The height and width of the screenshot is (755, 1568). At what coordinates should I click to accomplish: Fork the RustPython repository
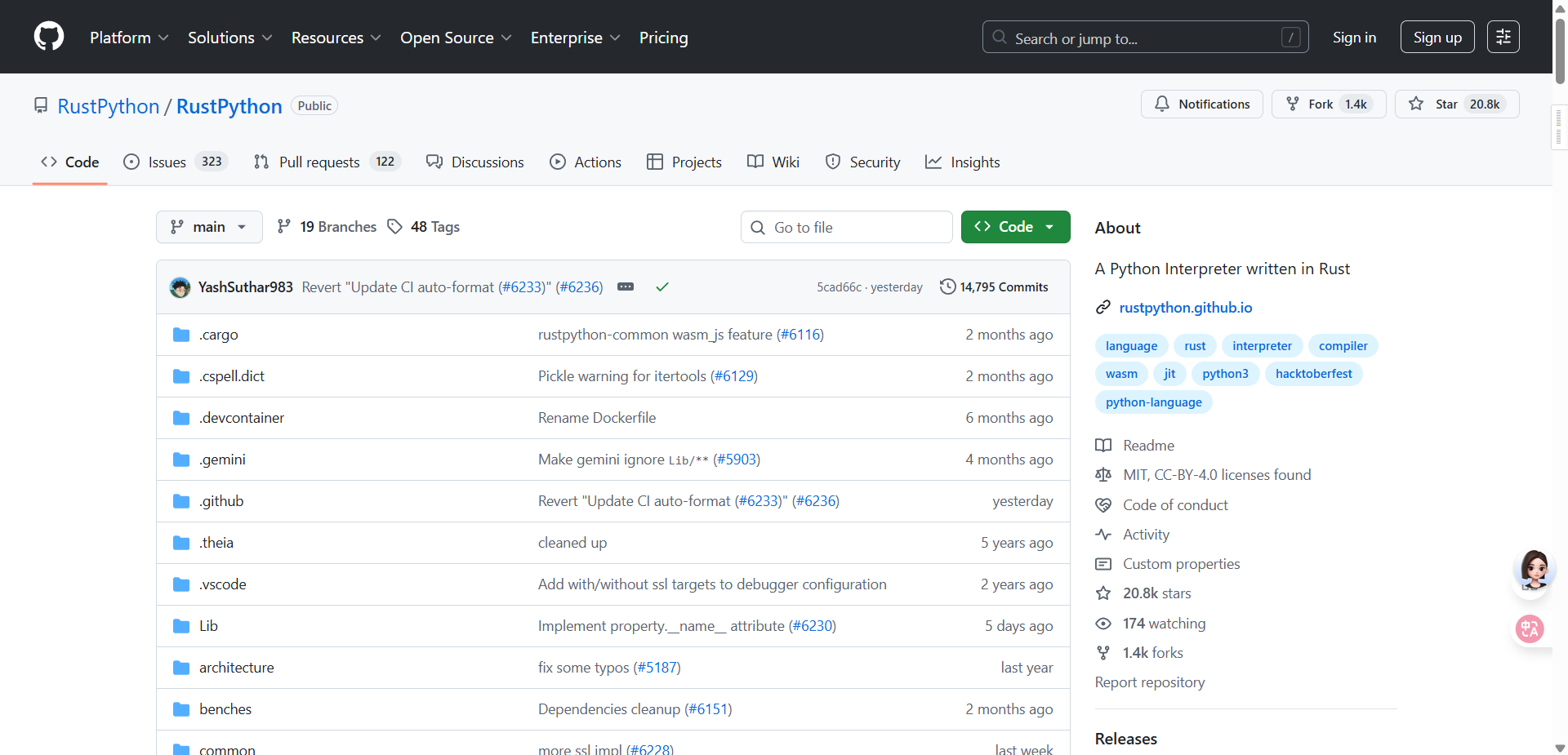coord(1328,104)
